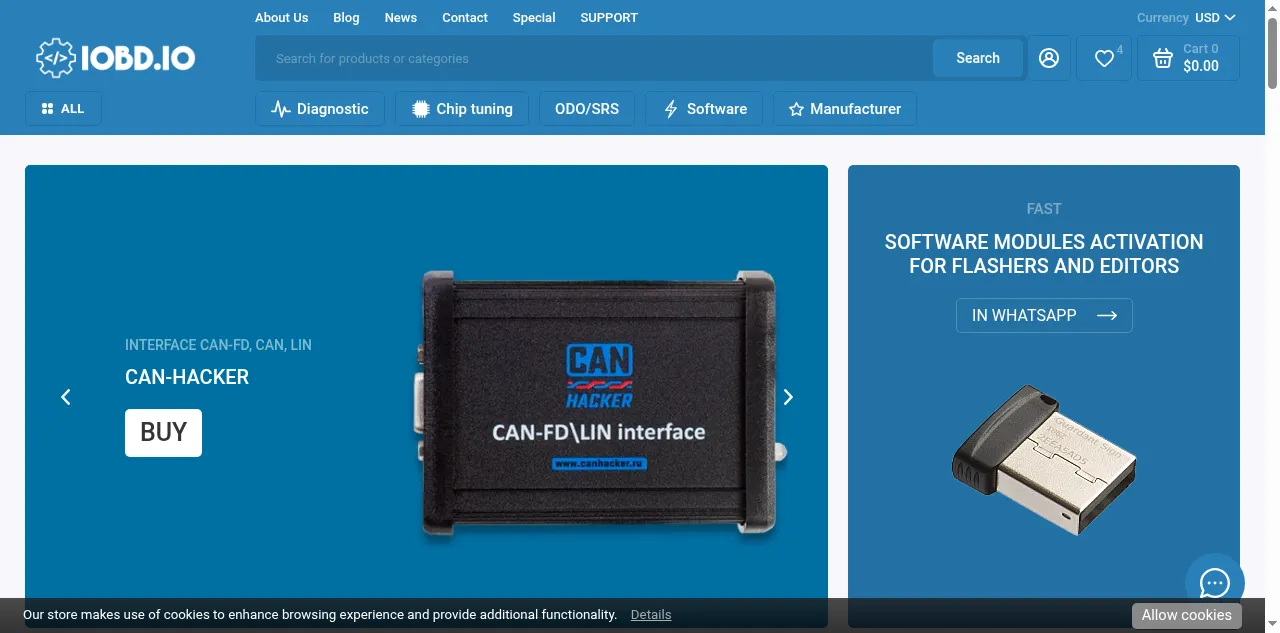Viewport: 1280px width, 633px height.
Task: Open the ALL categories grid button
Action: pos(63,108)
